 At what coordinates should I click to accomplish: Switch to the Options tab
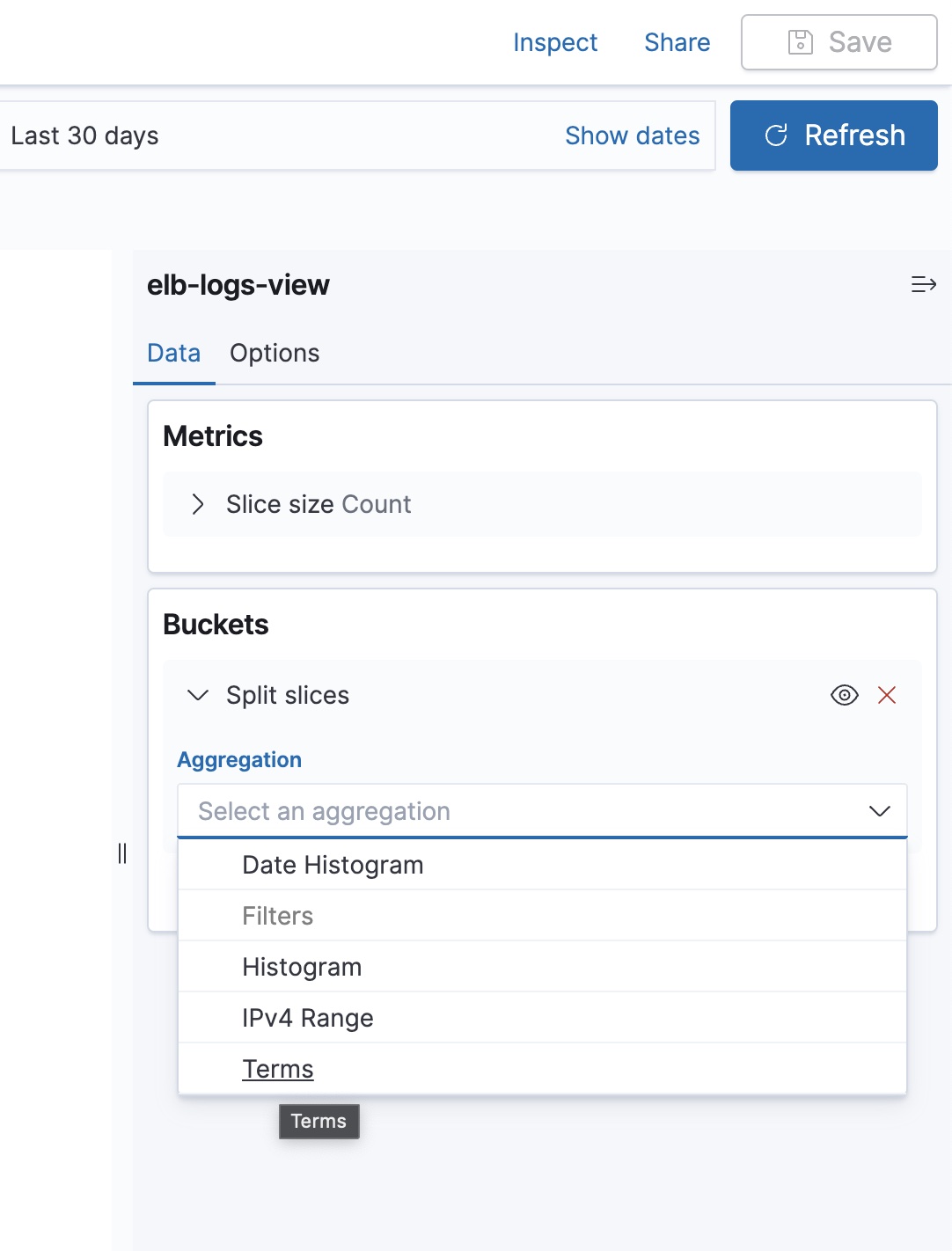point(275,353)
